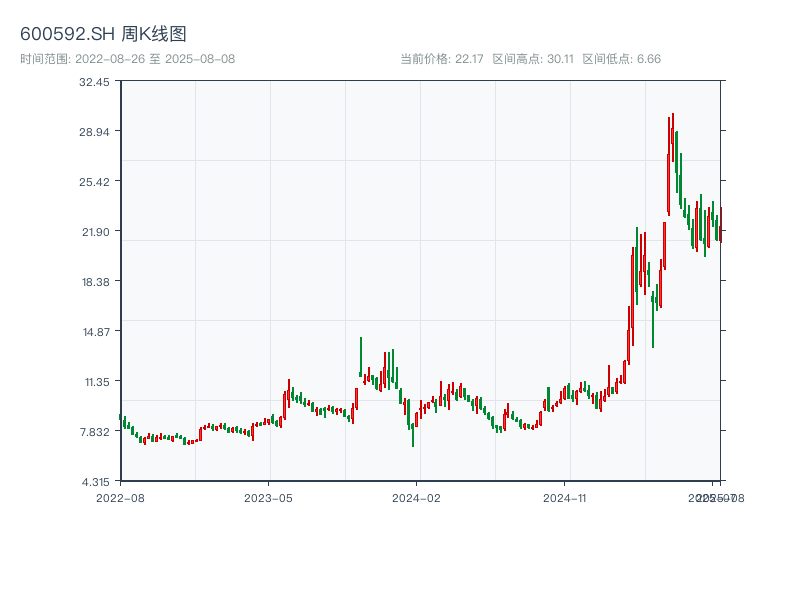The height and width of the screenshot is (600, 800).
Task: Click the x-axis label 2023-05
Action: [268, 498]
